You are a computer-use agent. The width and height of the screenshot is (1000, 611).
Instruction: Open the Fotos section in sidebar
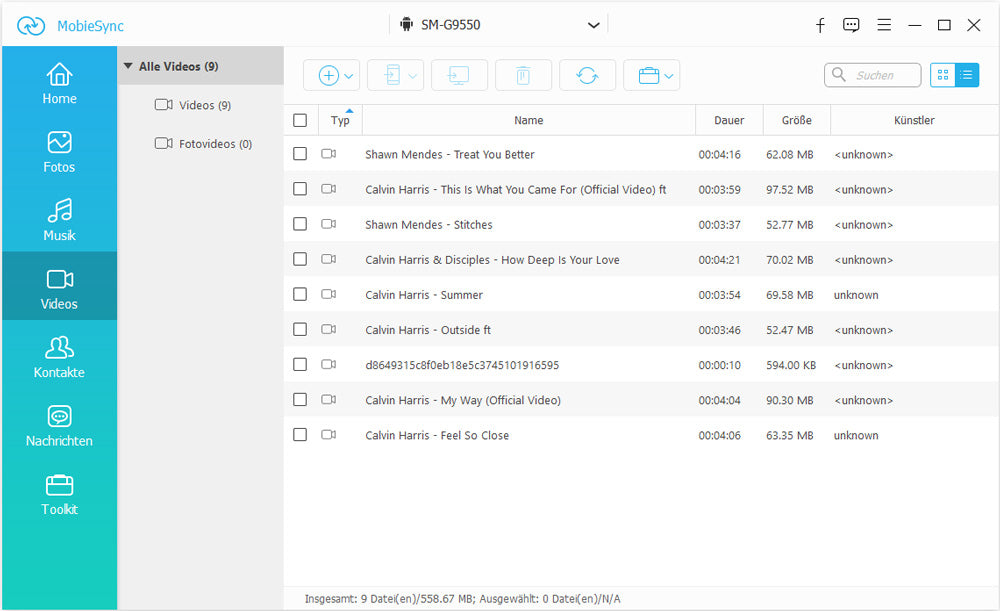(x=59, y=152)
